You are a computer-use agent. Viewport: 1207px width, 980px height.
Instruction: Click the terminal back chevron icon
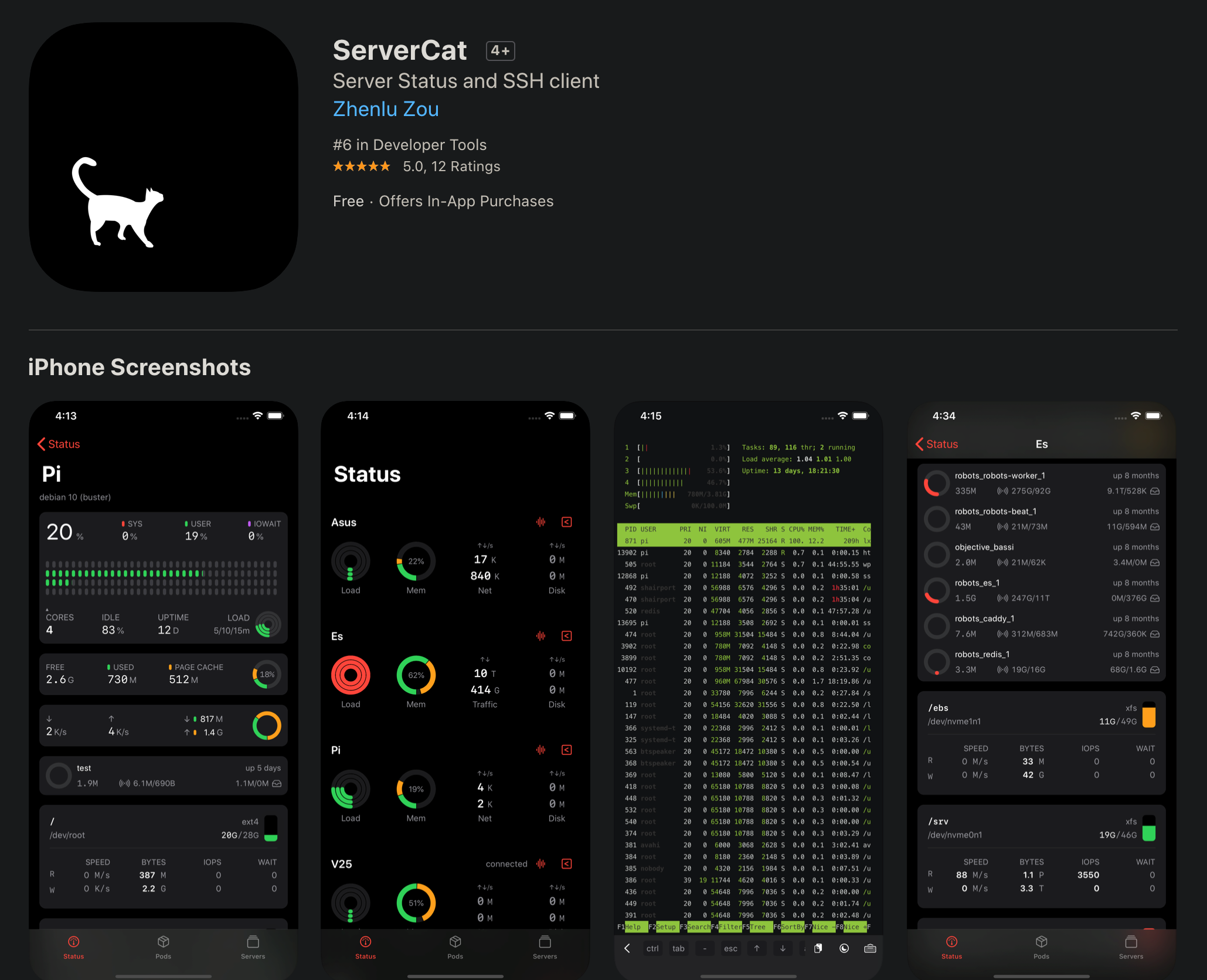point(627,948)
